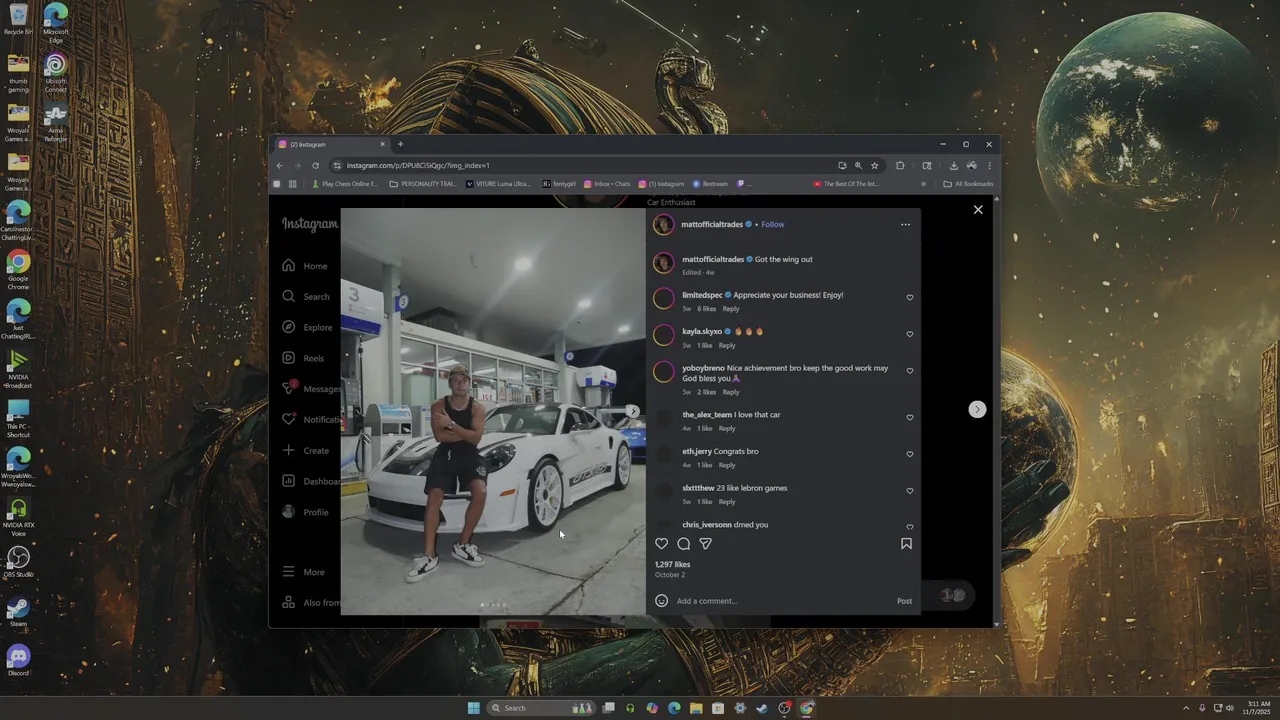Screen dimensions: 1280x720
Task: Reply to the limitedspec comment
Action: click(731, 309)
